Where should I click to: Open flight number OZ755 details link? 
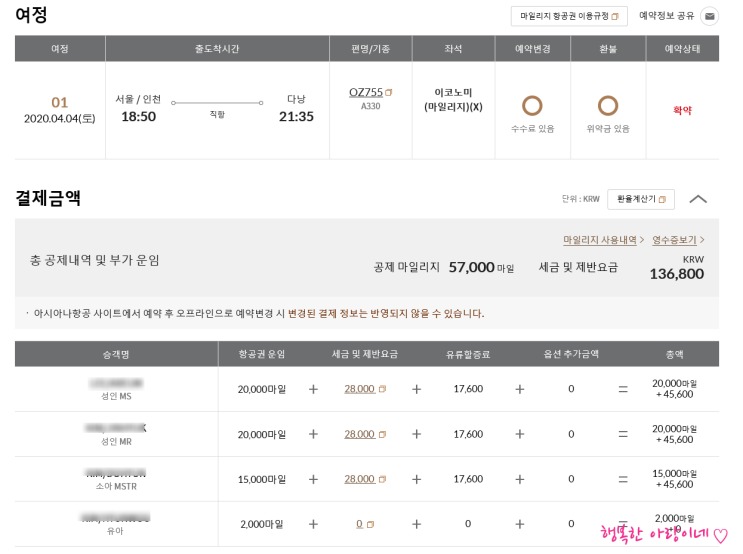coord(365,92)
